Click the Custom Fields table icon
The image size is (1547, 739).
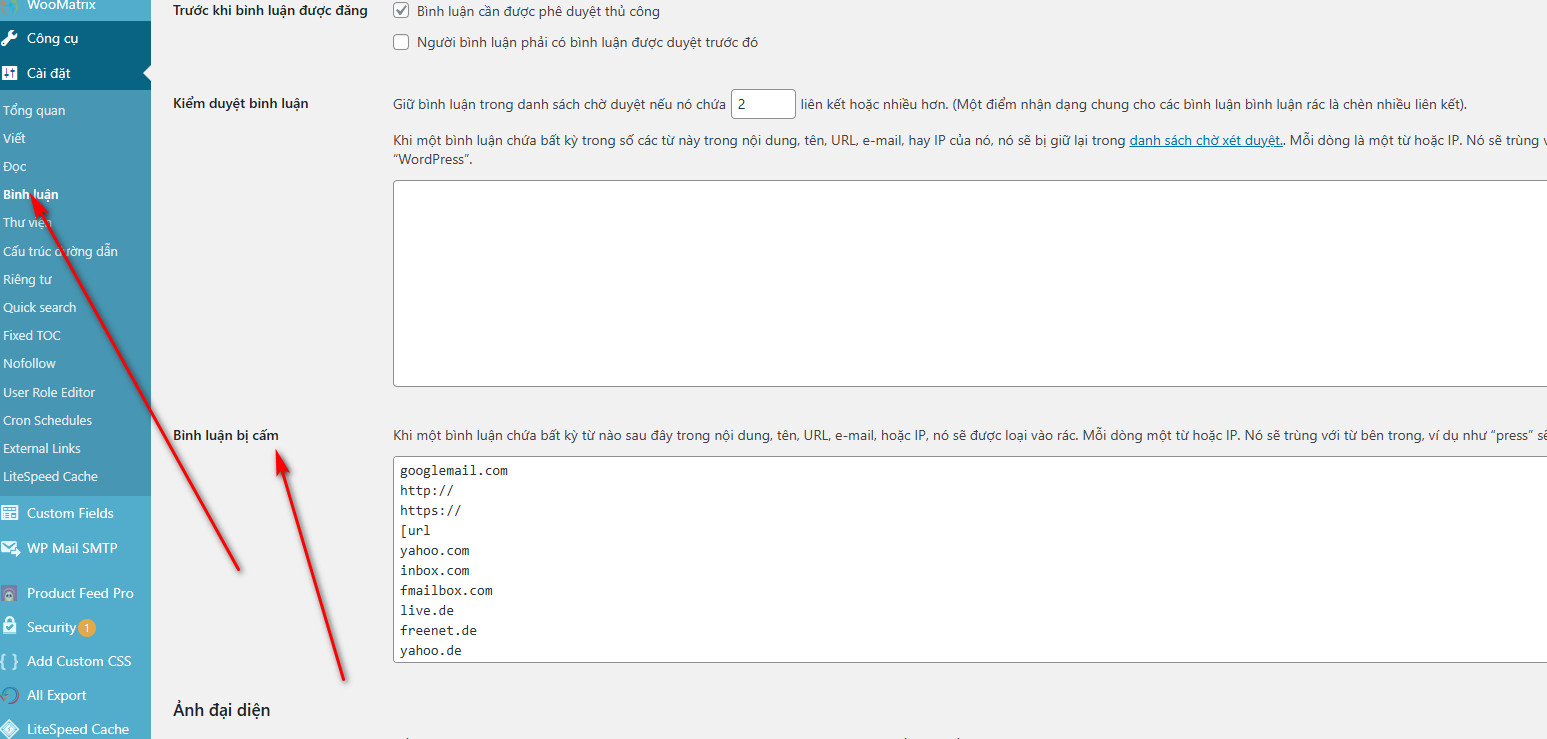pos(9,513)
